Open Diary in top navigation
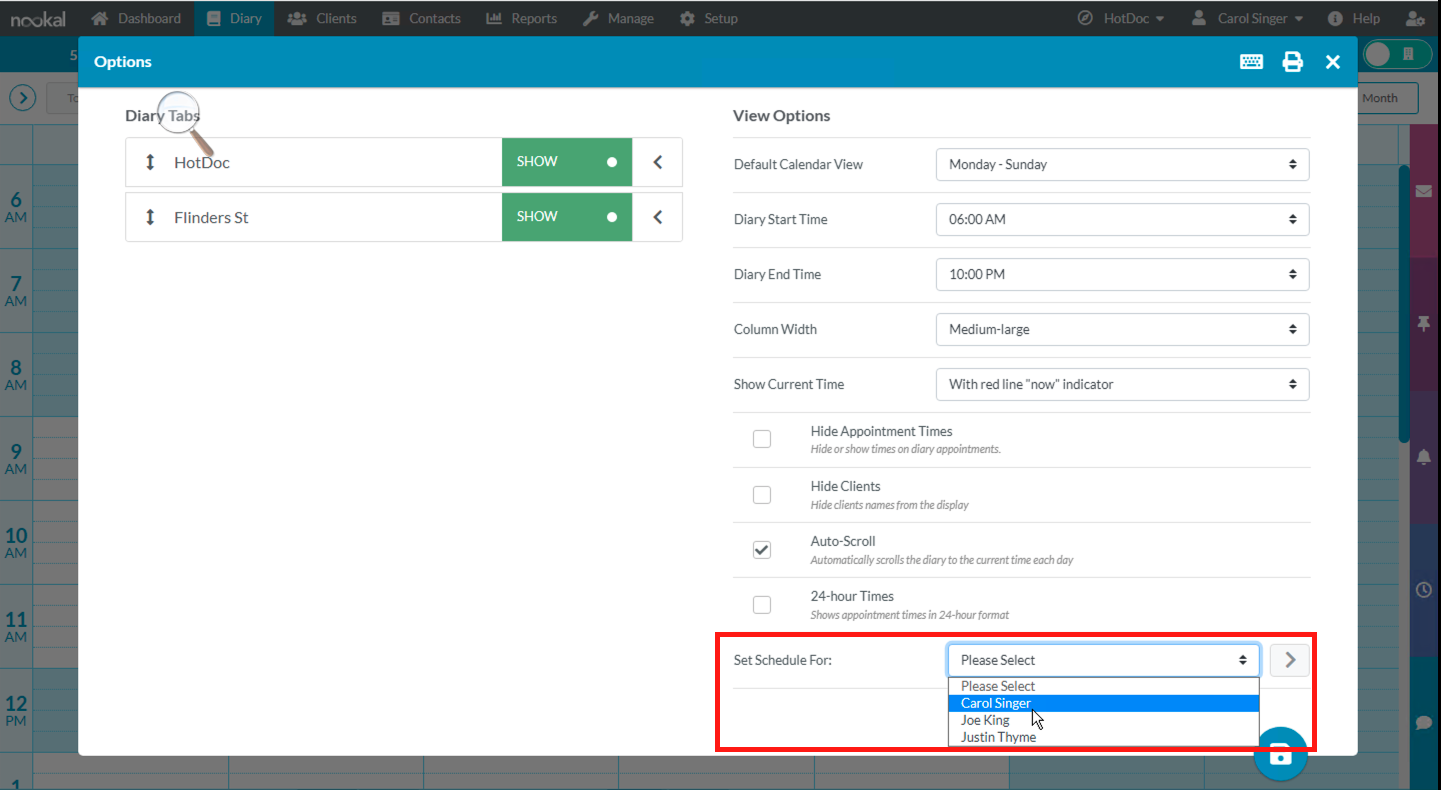The image size is (1441, 790). click(x=234, y=18)
